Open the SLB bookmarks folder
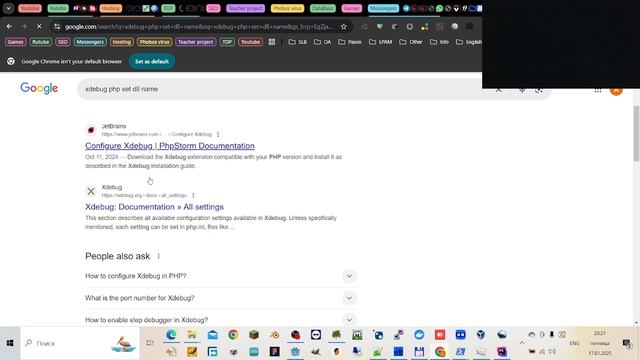 point(298,42)
